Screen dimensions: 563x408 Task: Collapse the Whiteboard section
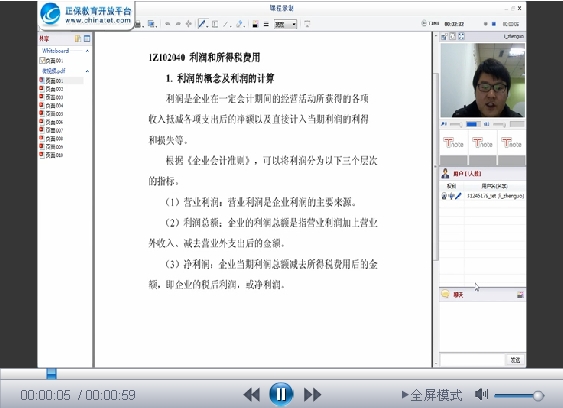87,51
